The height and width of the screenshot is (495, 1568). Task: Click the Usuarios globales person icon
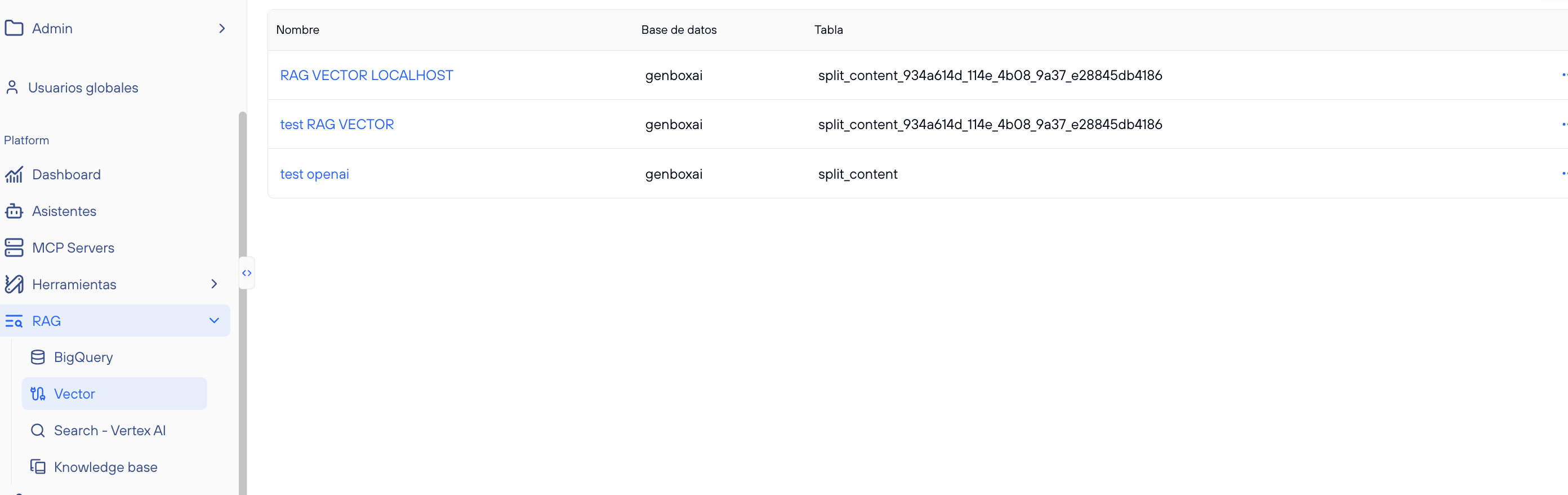click(x=12, y=88)
